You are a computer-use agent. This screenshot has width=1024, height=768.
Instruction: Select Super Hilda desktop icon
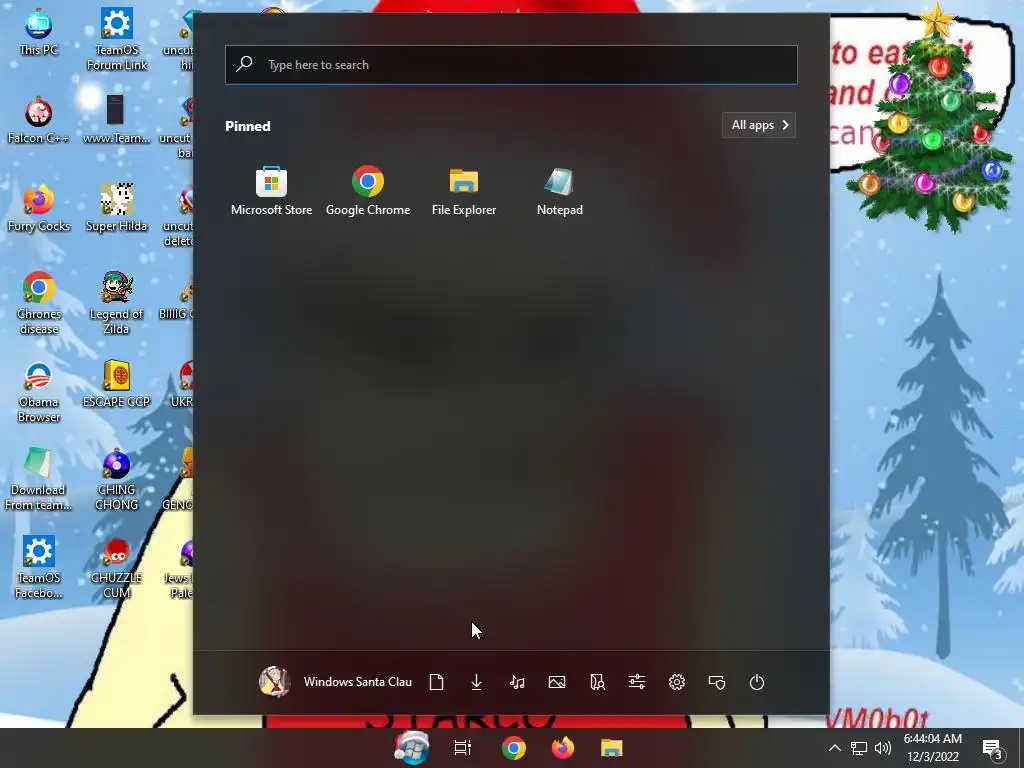[116, 208]
